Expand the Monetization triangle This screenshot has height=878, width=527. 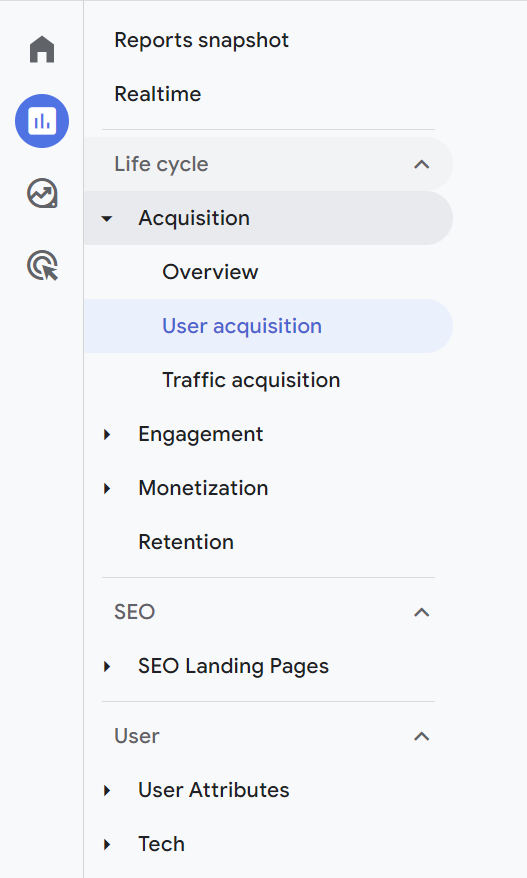[x=106, y=488]
